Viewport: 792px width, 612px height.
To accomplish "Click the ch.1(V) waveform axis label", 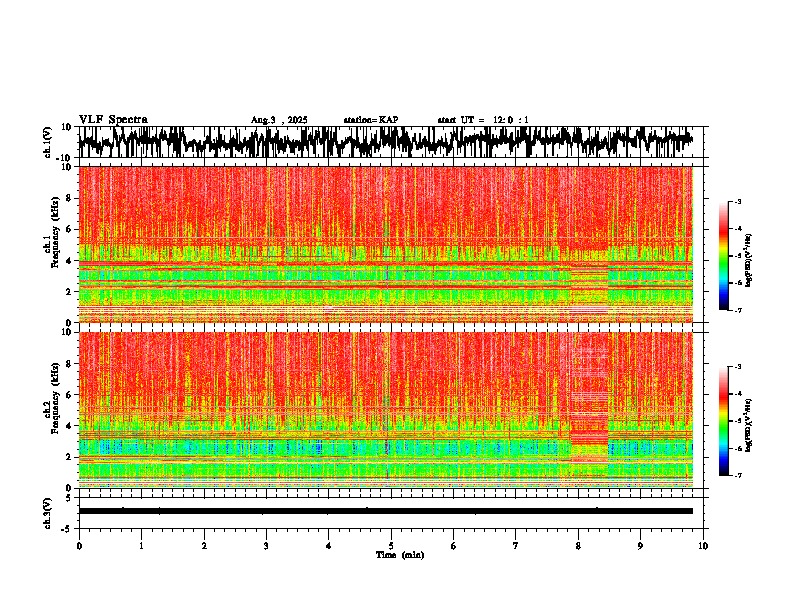I will coord(48,142).
